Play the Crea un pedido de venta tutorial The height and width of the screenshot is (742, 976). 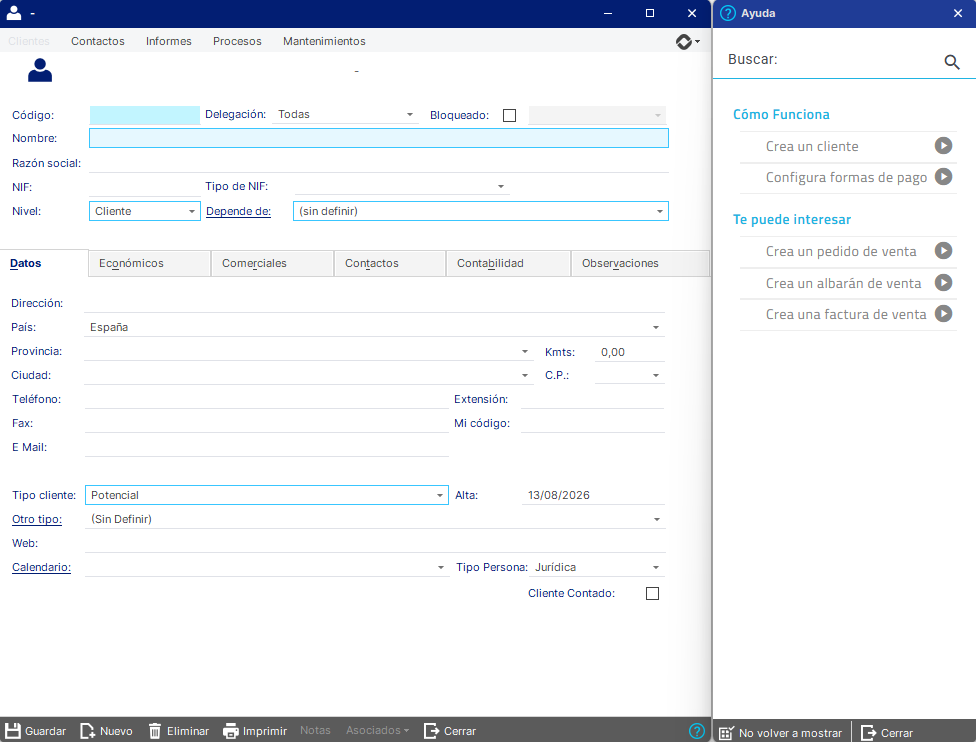(x=943, y=251)
